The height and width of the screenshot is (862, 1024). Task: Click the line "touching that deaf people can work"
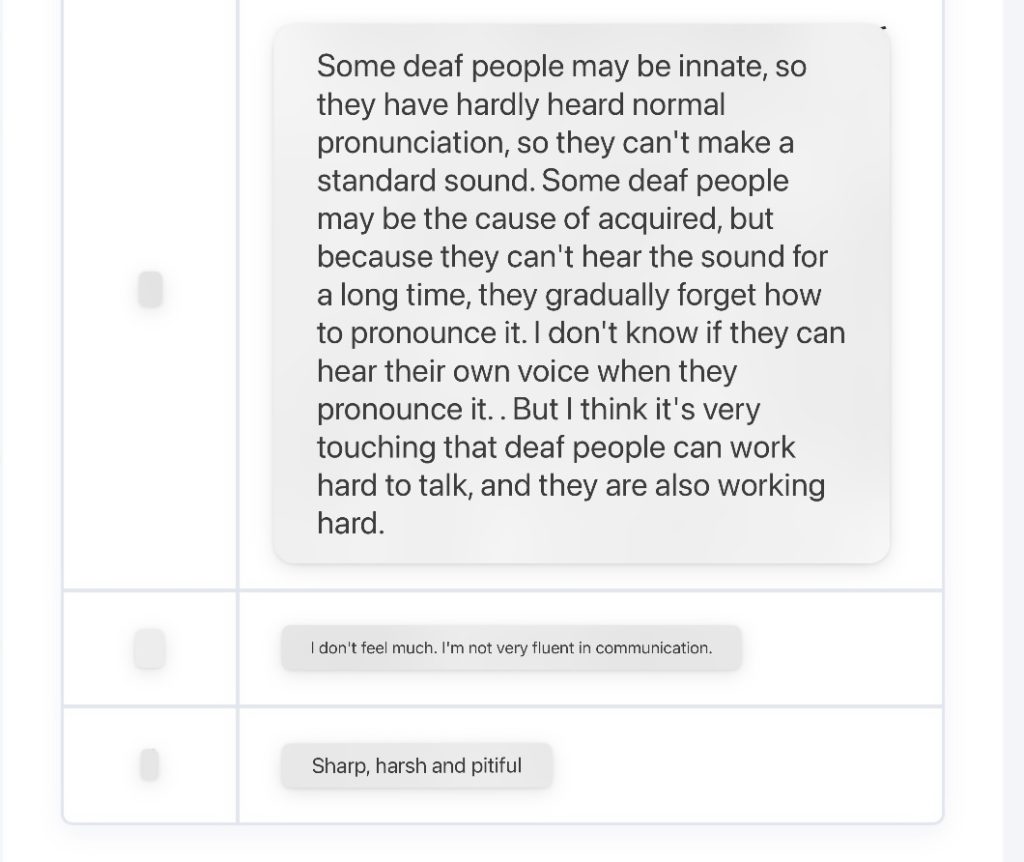(x=556, y=447)
